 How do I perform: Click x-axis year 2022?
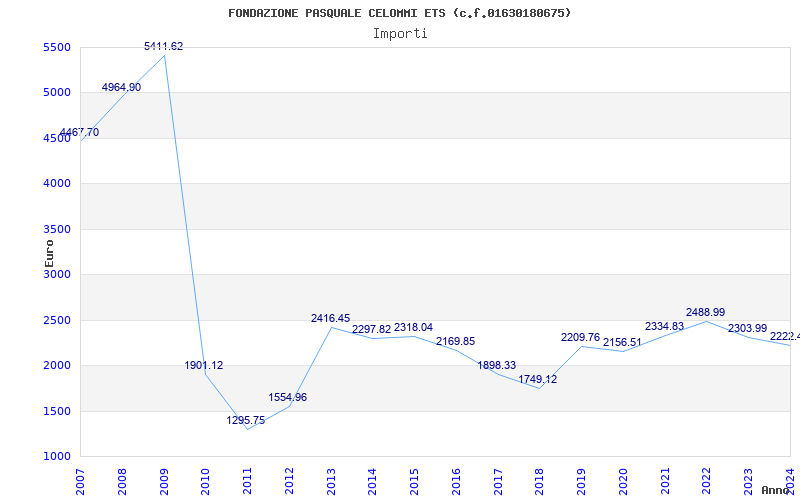707,482
